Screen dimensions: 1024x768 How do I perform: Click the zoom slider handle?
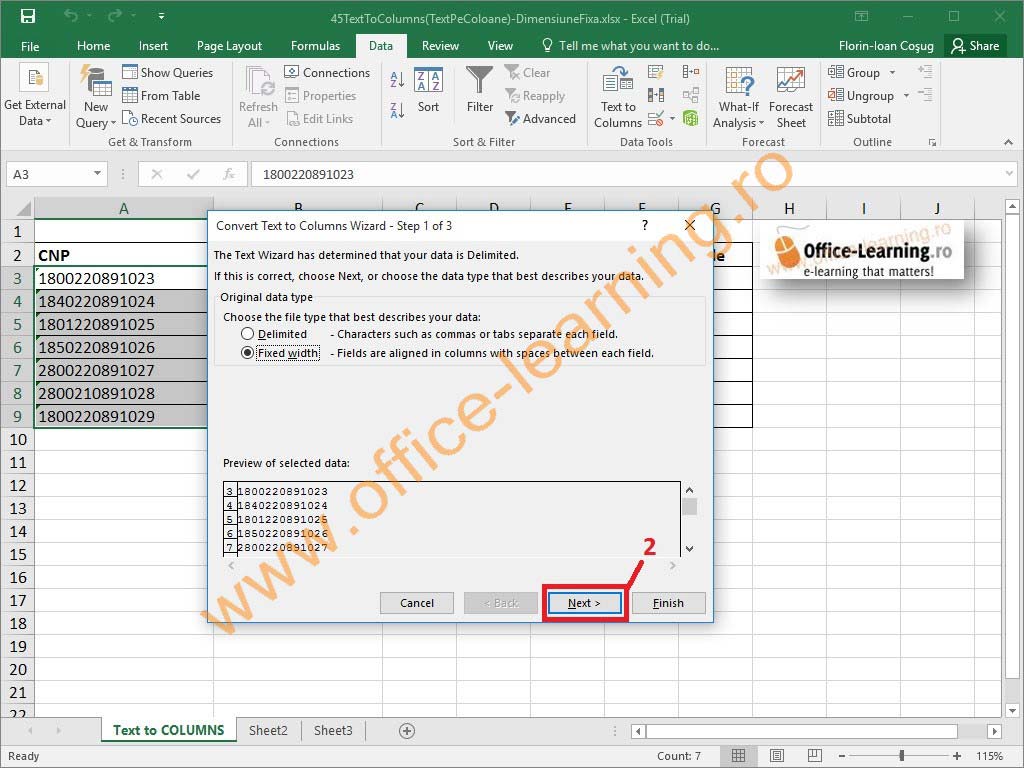[x=902, y=756]
